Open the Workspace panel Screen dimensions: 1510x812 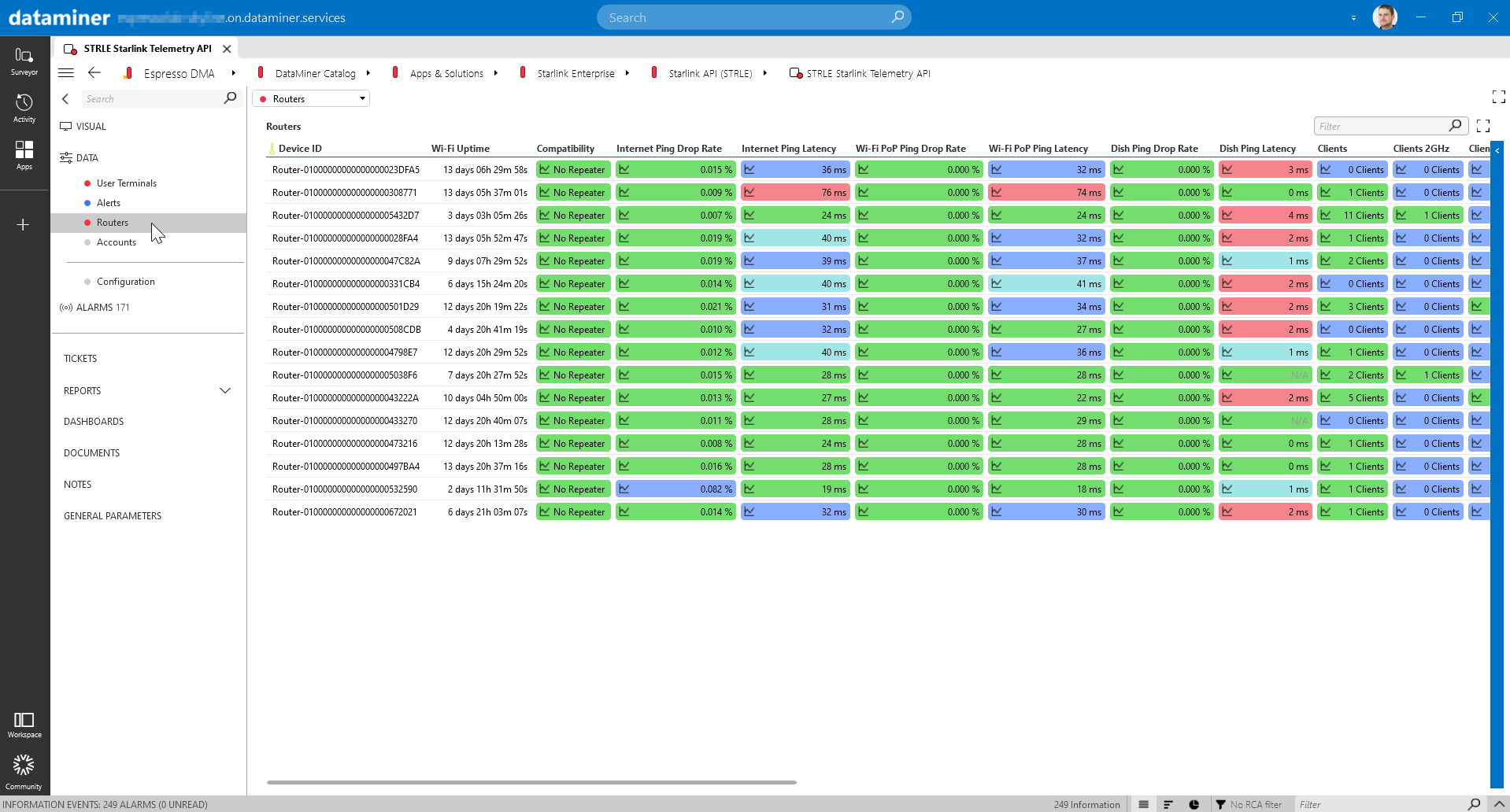pos(24,725)
